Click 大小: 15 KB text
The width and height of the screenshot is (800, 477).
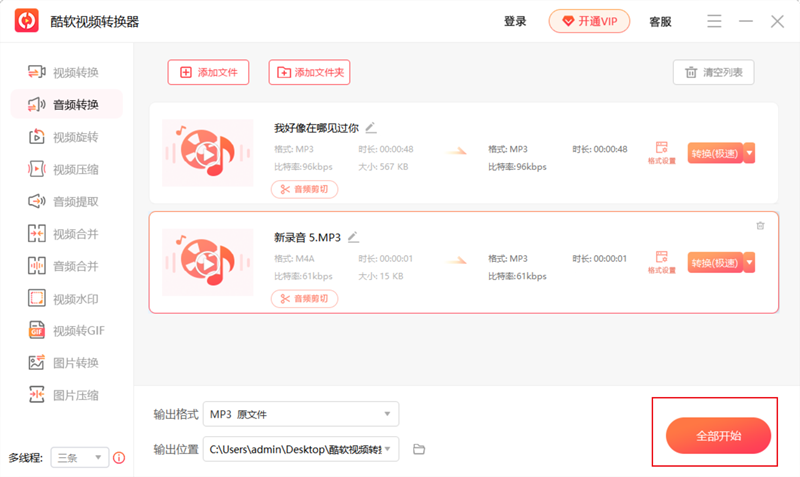point(381,276)
